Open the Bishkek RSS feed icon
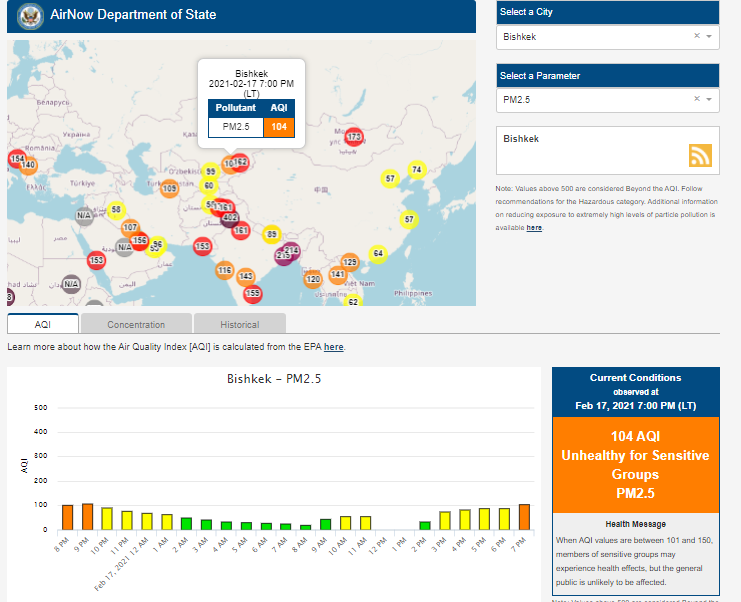The width and height of the screenshot is (741, 602). (x=700, y=155)
